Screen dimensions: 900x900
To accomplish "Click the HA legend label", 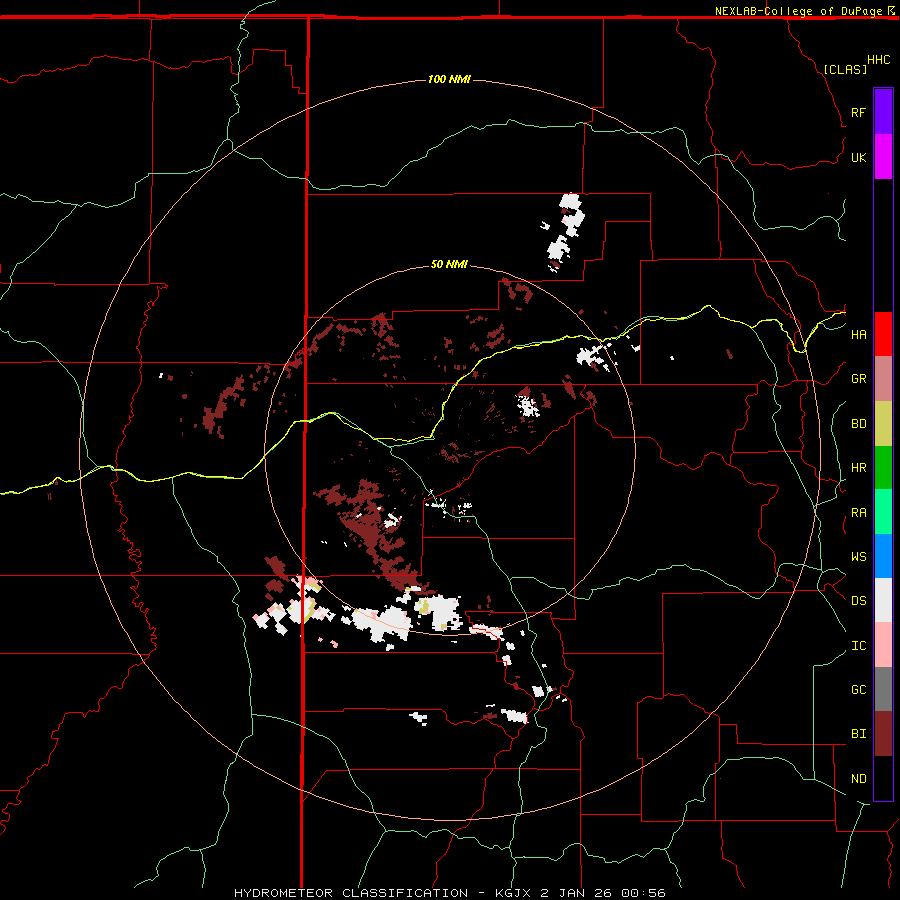I will tap(858, 335).
